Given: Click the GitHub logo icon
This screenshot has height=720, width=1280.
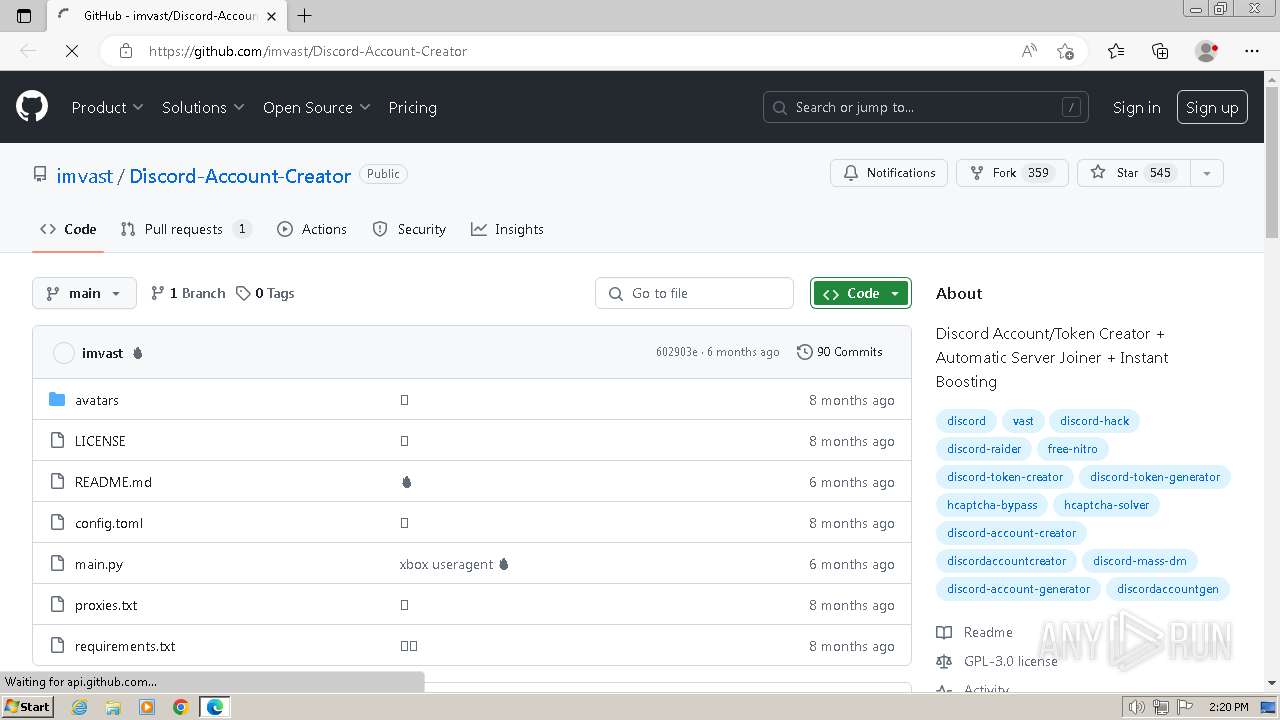Looking at the screenshot, I should pos(32,107).
